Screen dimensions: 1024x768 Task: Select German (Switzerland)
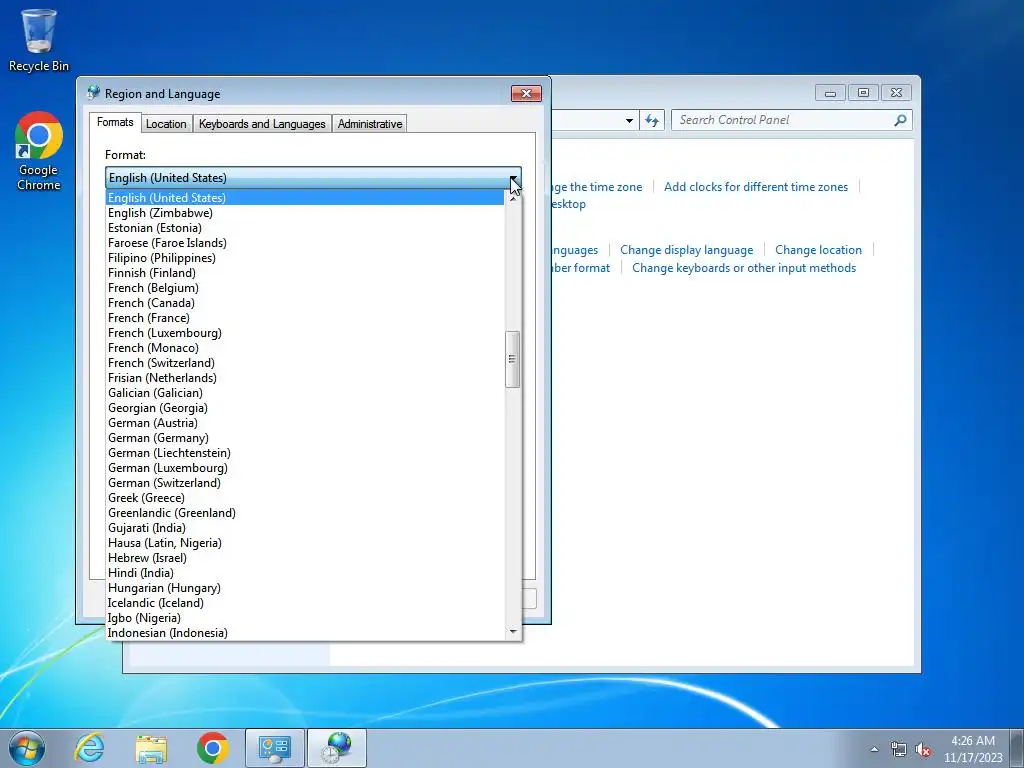(x=305, y=483)
